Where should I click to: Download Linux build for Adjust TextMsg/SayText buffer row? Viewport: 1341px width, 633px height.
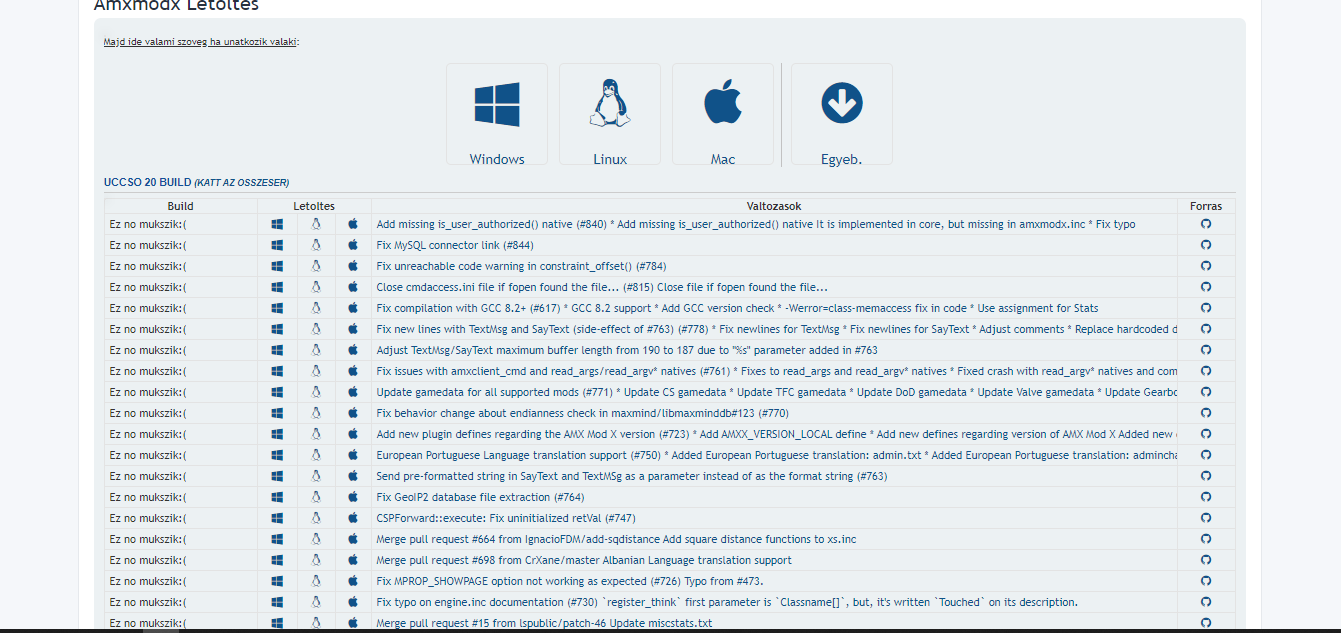[x=315, y=350]
